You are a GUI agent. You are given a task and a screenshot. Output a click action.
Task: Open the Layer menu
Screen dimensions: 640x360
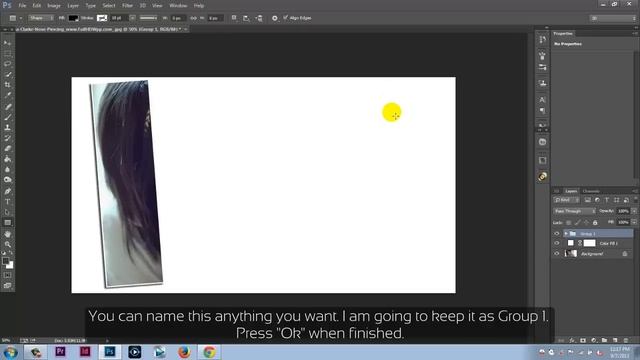(x=73, y=6)
